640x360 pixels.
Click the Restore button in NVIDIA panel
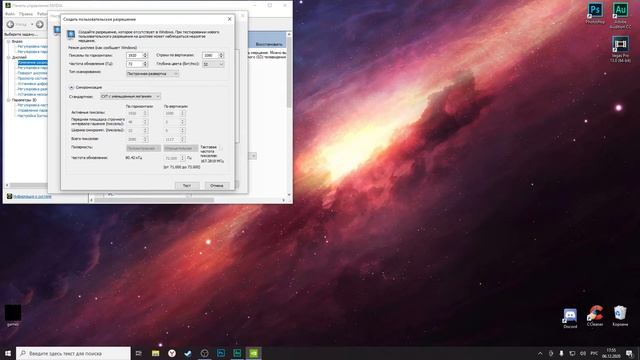pyautogui.click(x=269, y=44)
